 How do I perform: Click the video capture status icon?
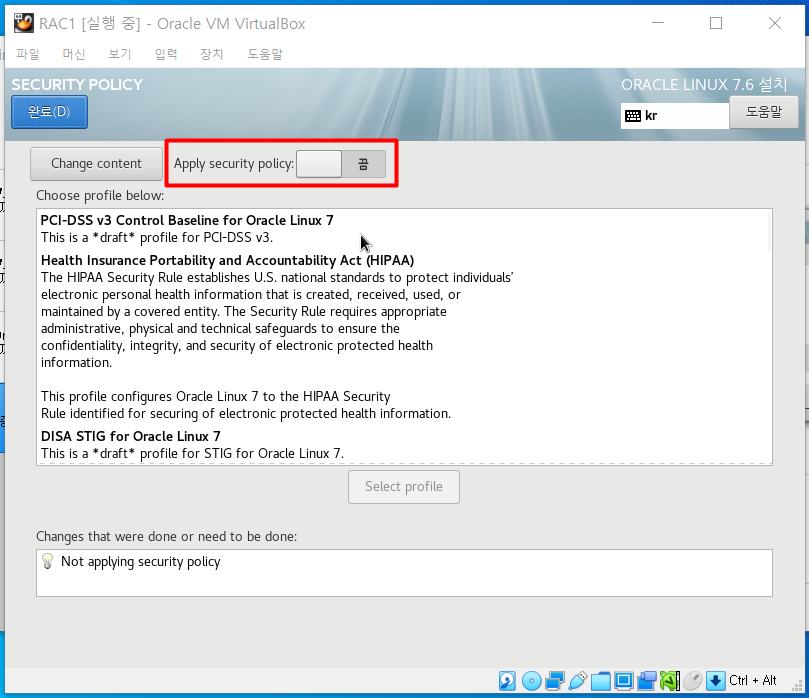pyautogui.click(x=646, y=680)
